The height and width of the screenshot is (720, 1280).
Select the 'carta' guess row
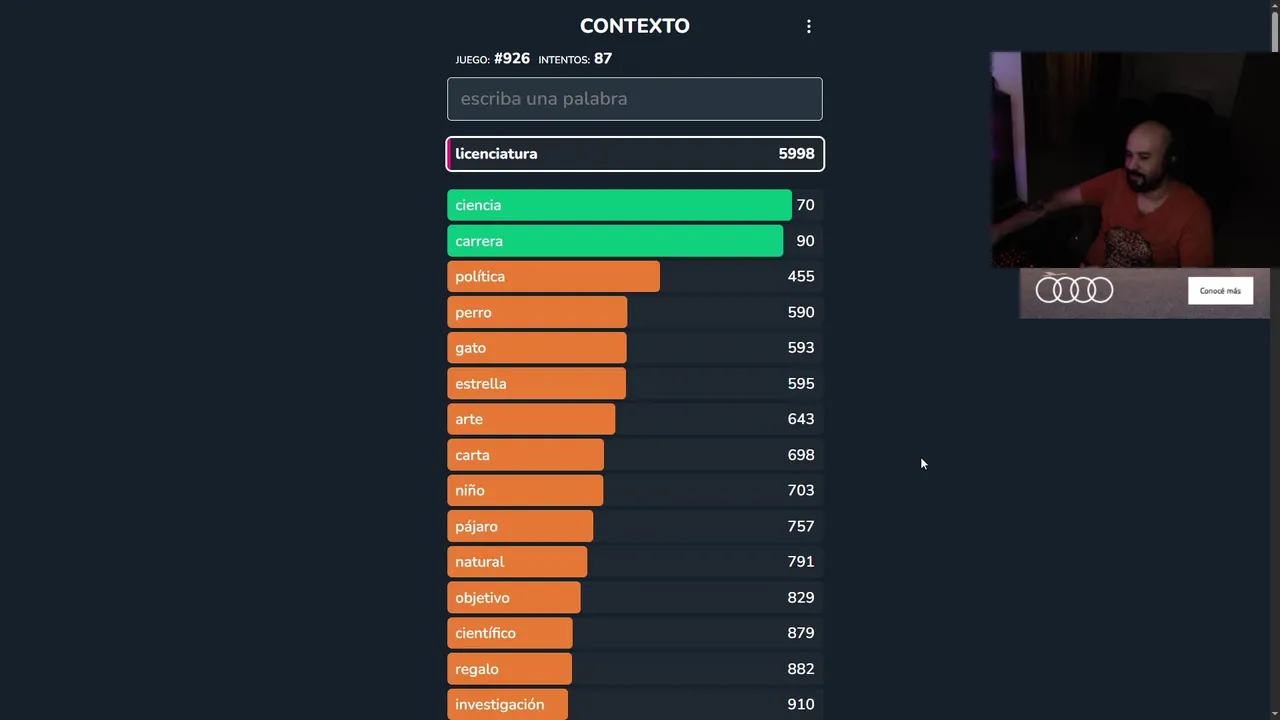pyautogui.click(x=525, y=455)
